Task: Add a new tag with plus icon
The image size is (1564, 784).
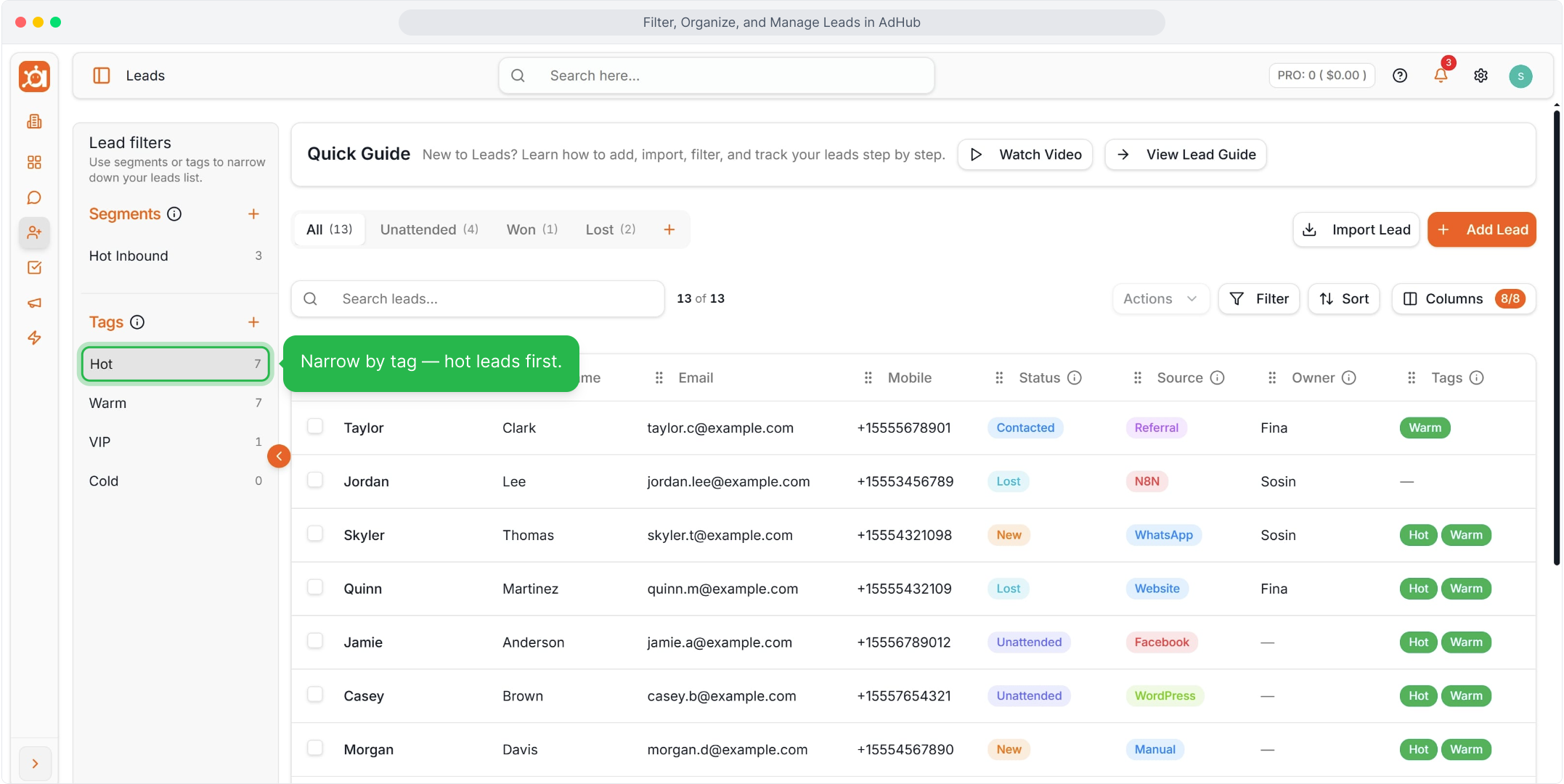Action: (x=253, y=322)
